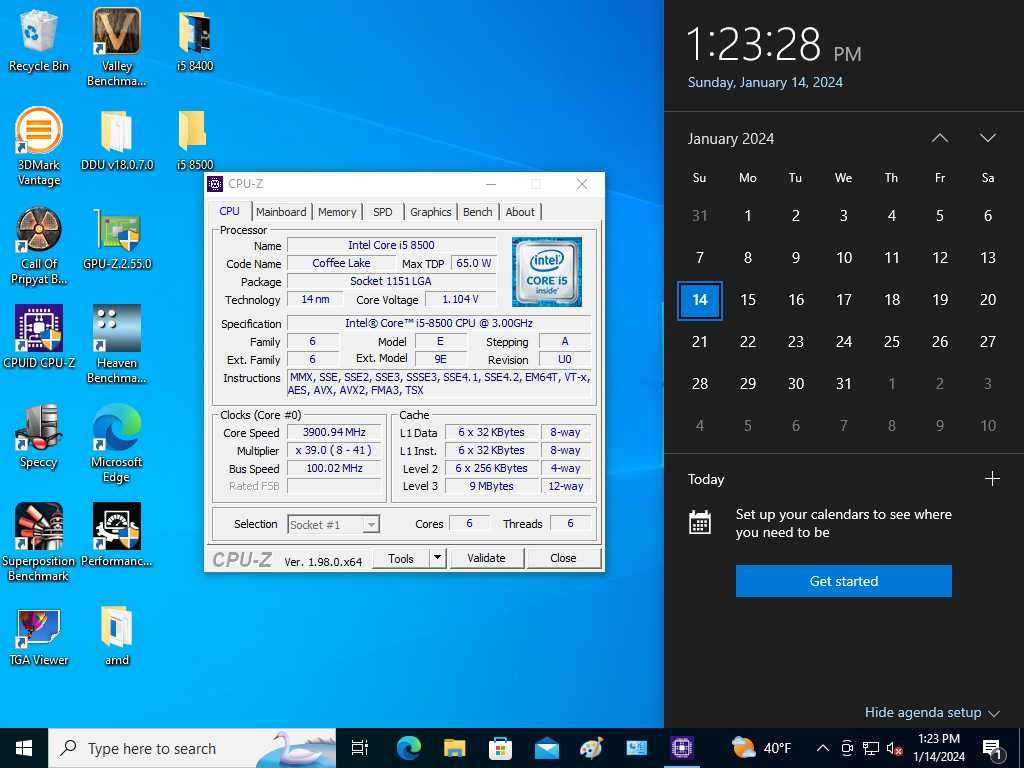Open the i5 8400 folder
Image resolution: width=1024 pixels, height=768 pixels.
click(x=195, y=41)
